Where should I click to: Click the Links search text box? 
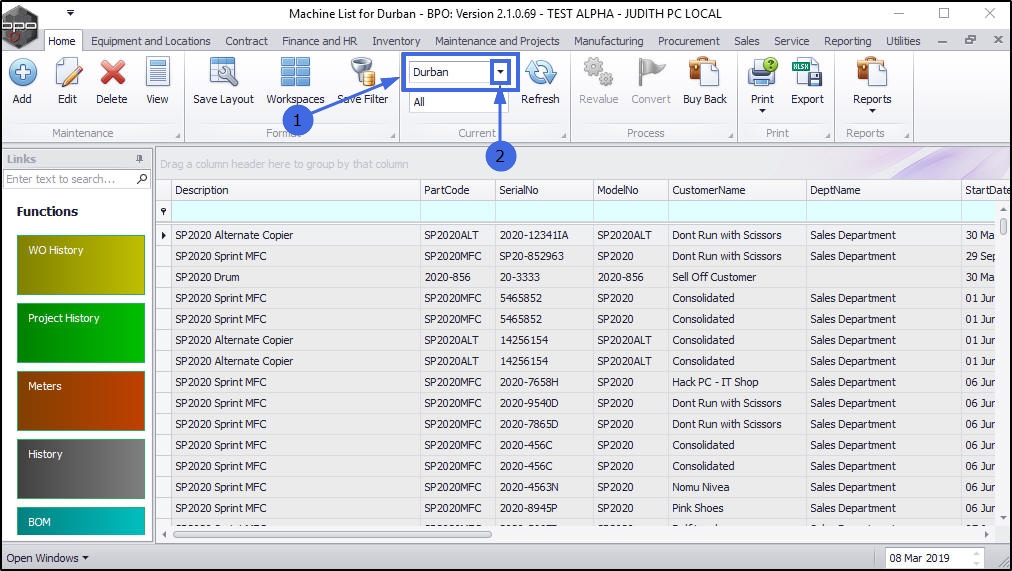(x=70, y=179)
